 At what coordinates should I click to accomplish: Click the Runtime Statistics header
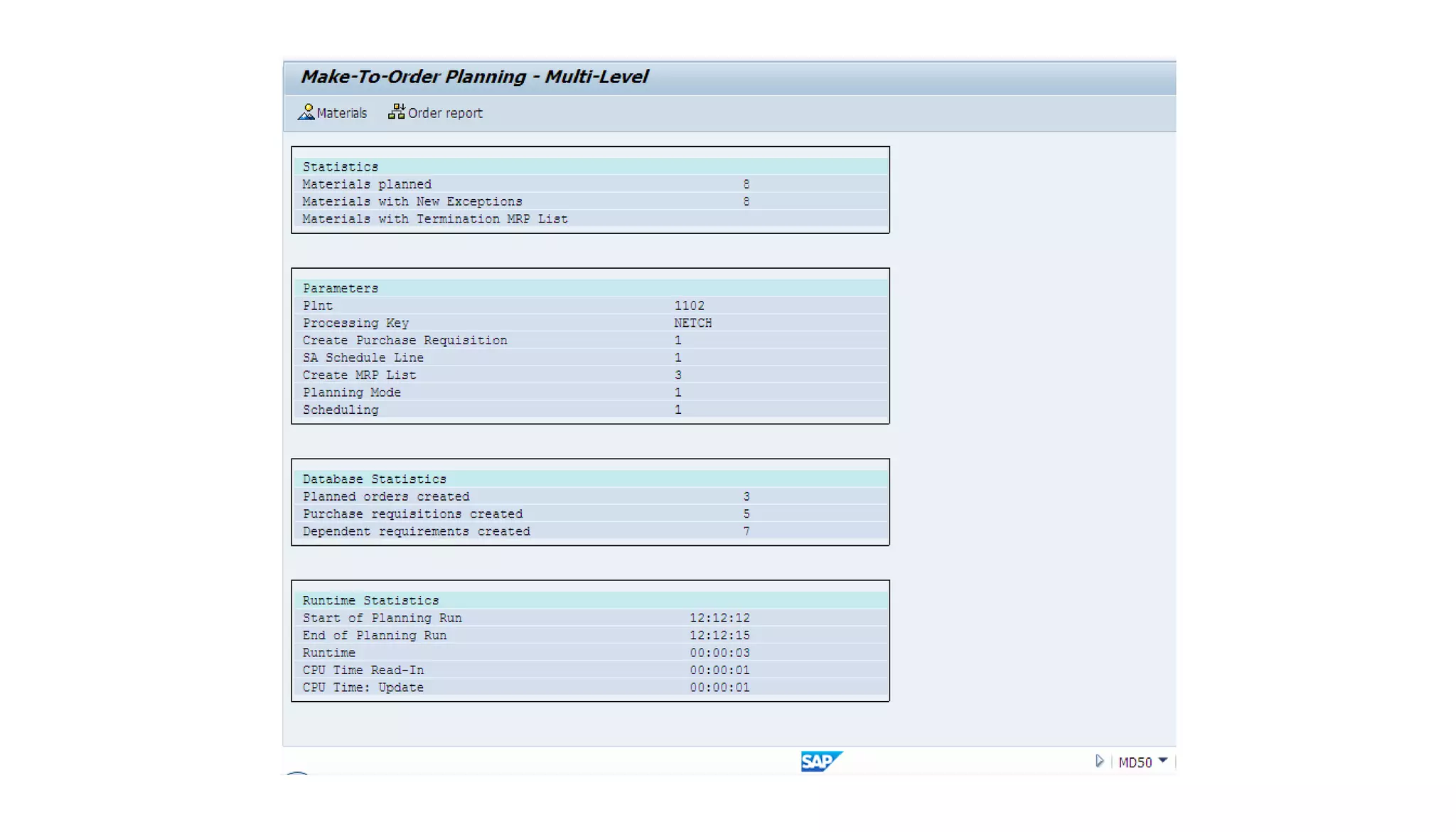371,600
